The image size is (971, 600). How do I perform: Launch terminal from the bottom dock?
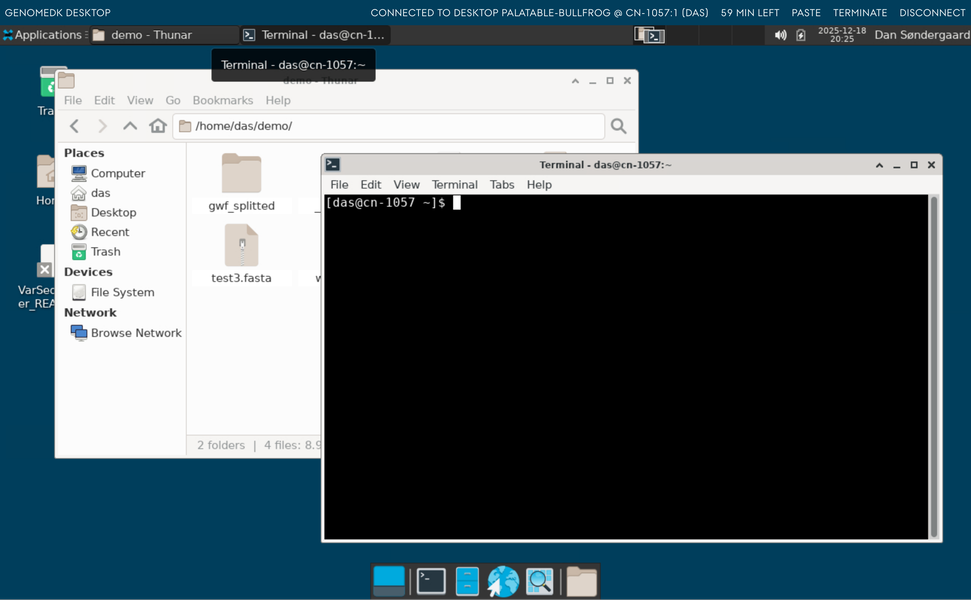[x=431, y=581]
